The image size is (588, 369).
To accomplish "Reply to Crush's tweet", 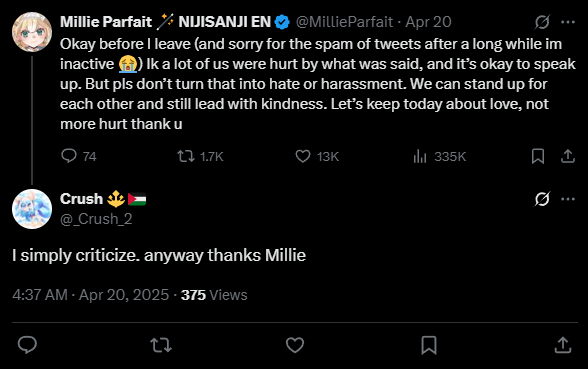I will click(27, 345).
